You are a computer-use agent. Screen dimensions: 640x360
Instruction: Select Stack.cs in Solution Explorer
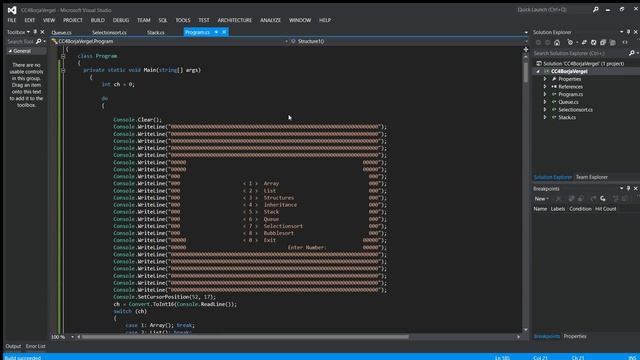point(567,117)
